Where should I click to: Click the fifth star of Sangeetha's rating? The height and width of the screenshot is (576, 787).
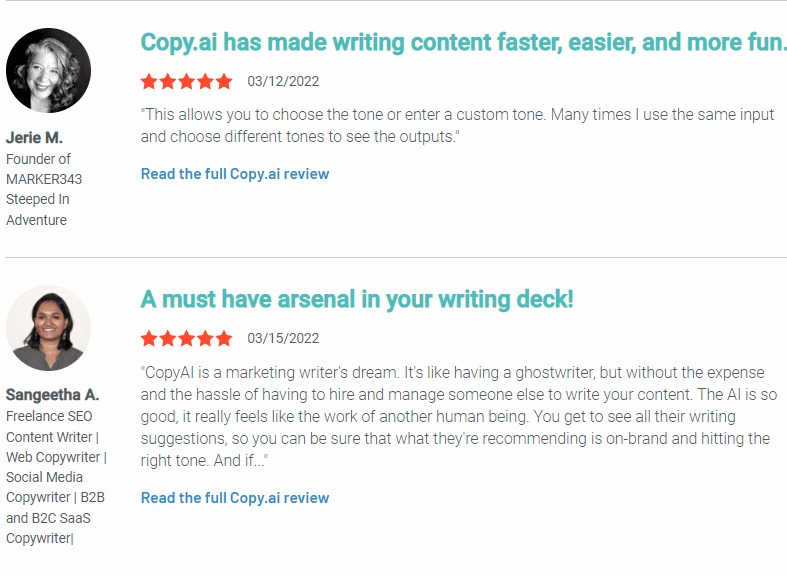tap(224, 339)
